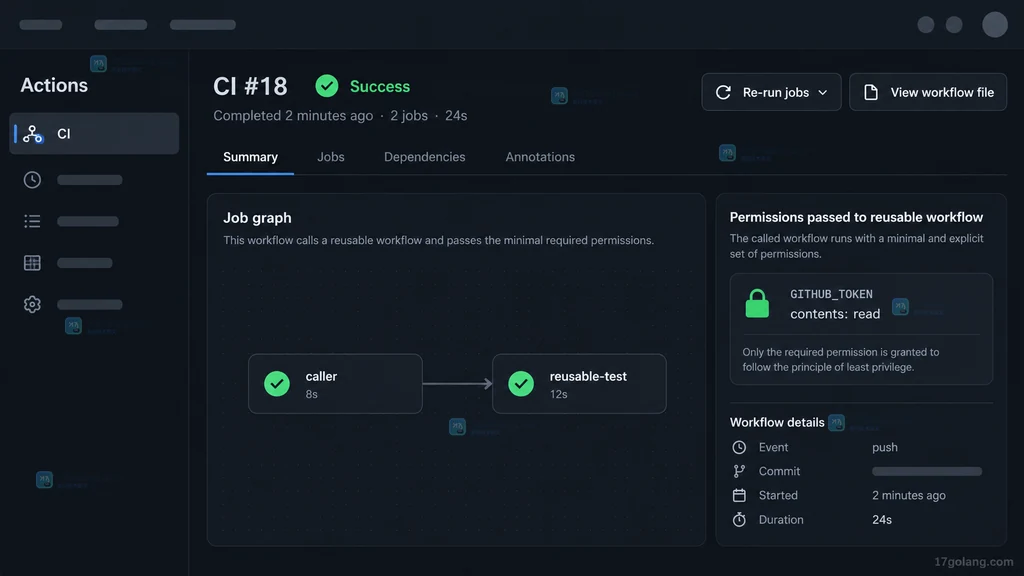1024x576 pixels.
Task: Open the gear settings icon in sidebar
Action: tap(32, 304)
